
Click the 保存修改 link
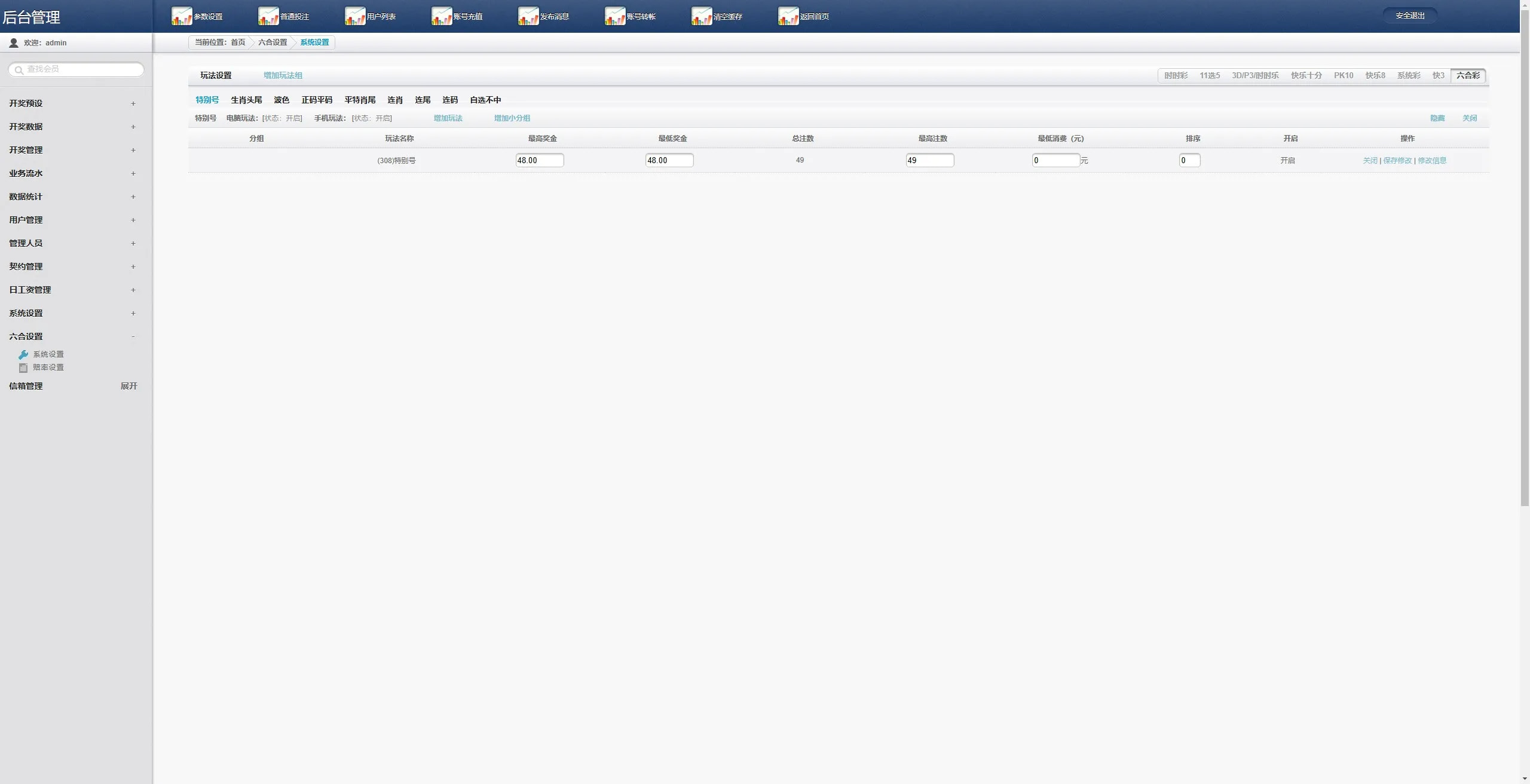pos(1397,160)
